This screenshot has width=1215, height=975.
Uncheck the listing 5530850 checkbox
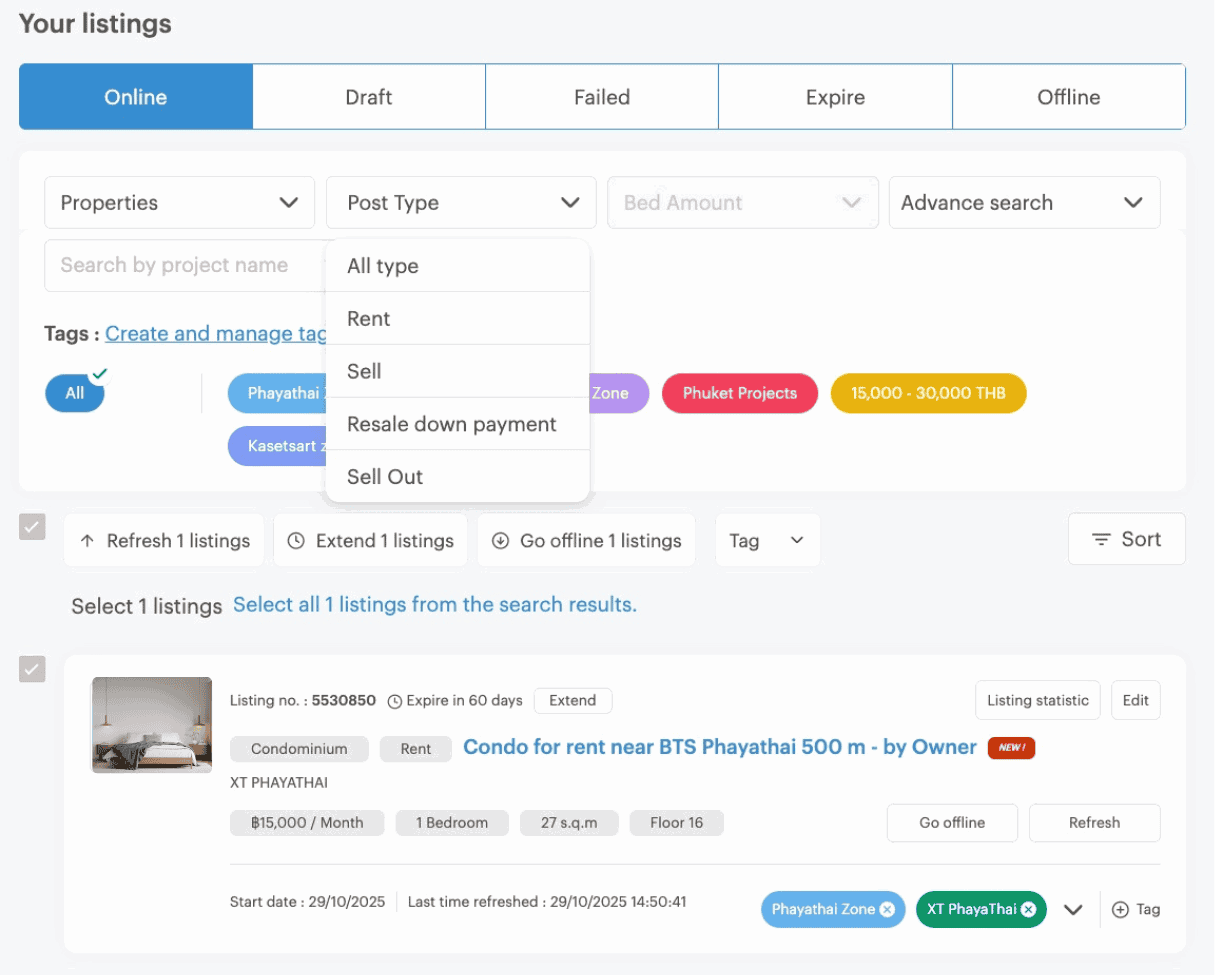tap(32, 669)
